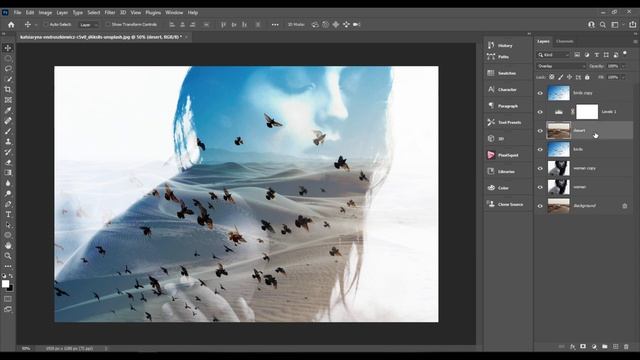Open the Opacity value dropdown arrow
Screen dimensions: 640x360
pyautogui.click(x=623, y=66)
